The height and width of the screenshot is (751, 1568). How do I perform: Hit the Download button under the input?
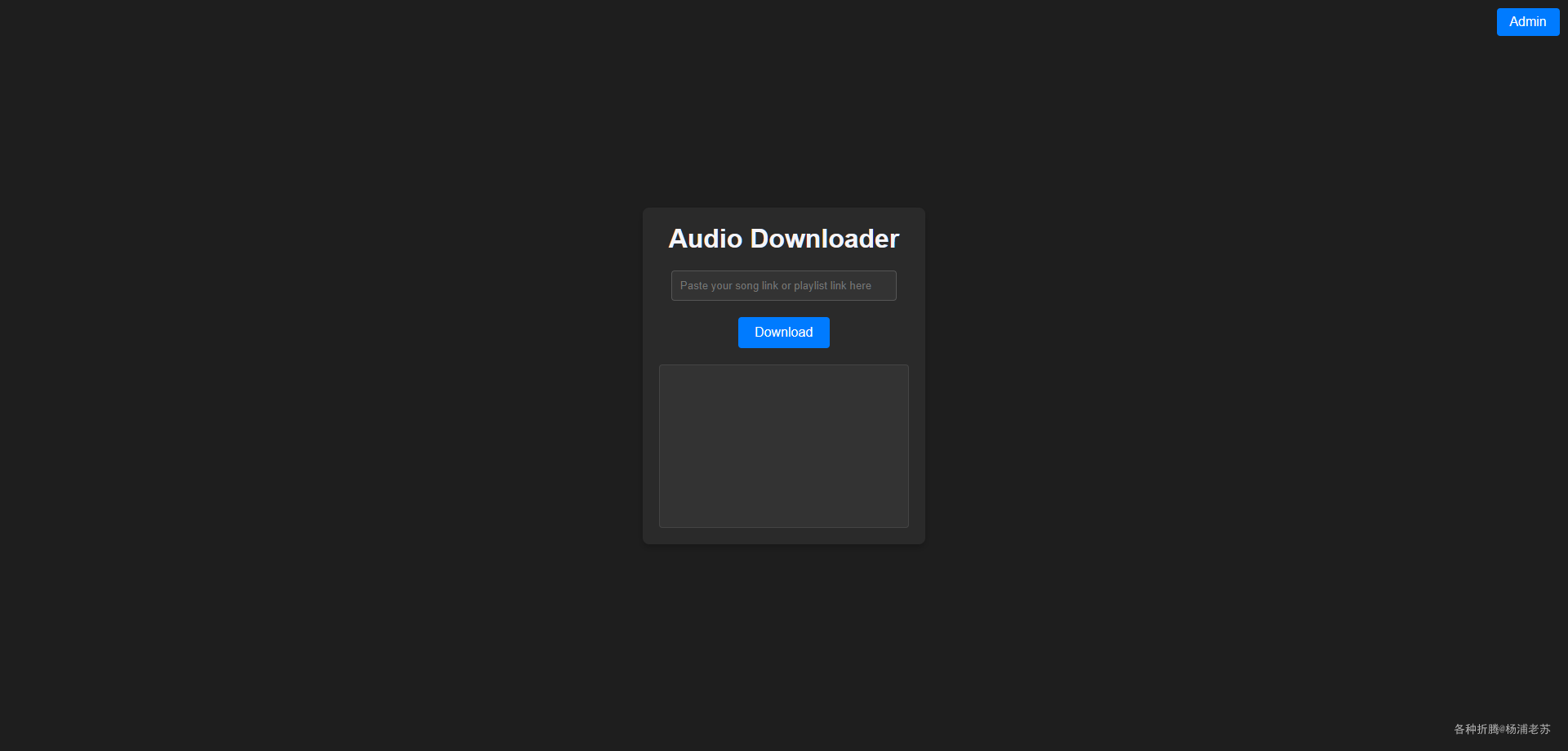(x=783, y=333)
